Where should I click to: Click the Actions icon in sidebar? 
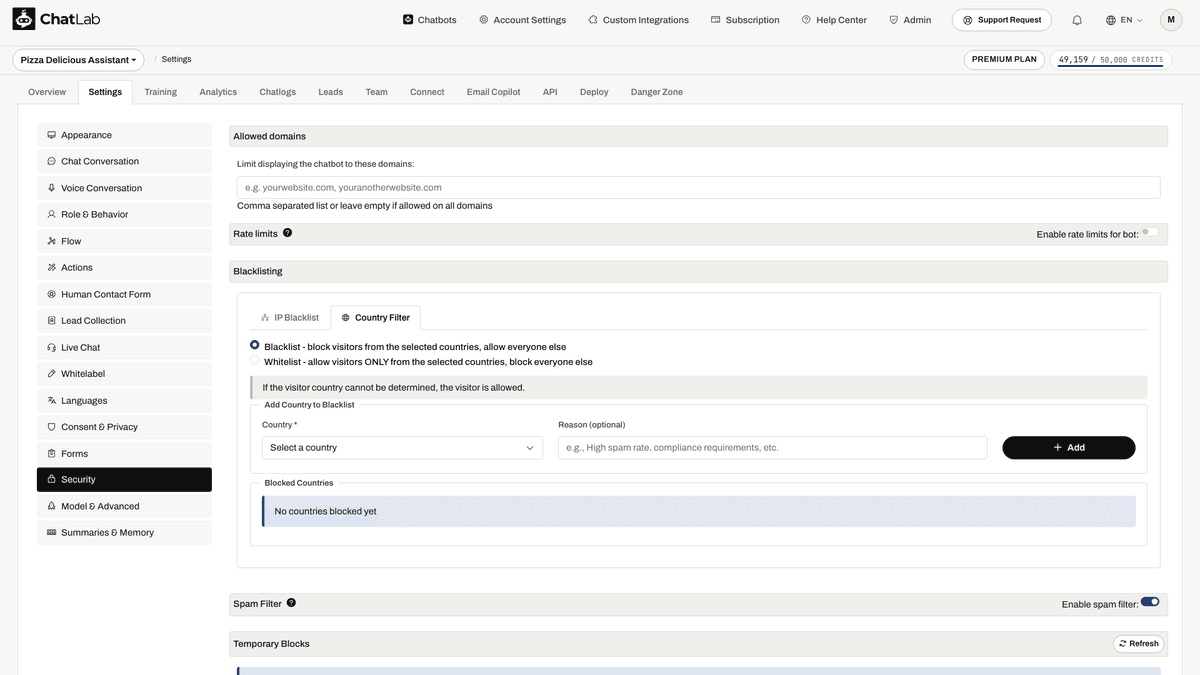point(51,267)
